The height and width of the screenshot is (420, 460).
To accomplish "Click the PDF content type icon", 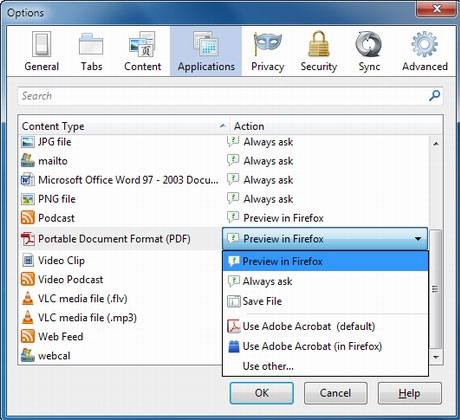I will [27, 239].
